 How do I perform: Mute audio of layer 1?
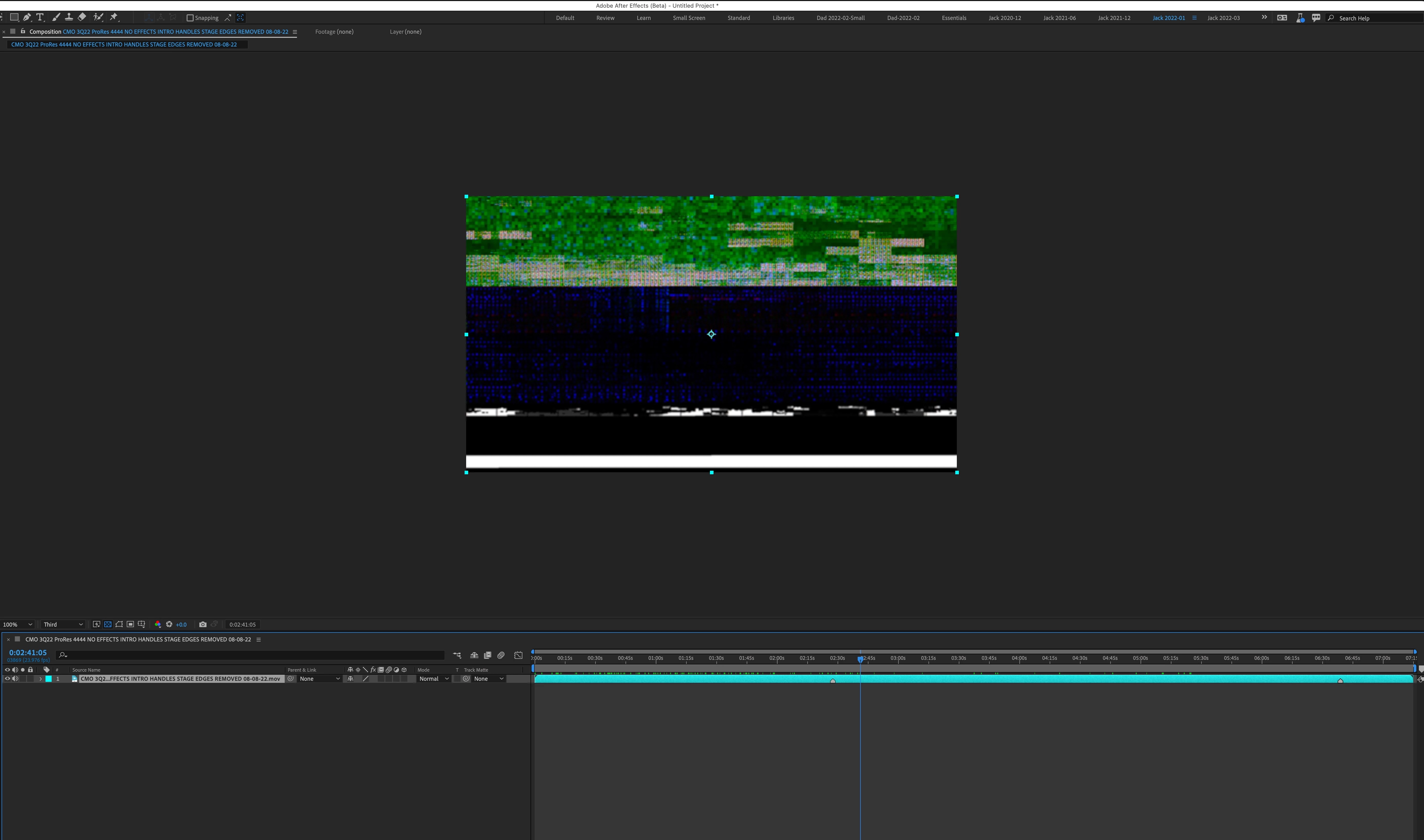(15, 679)
